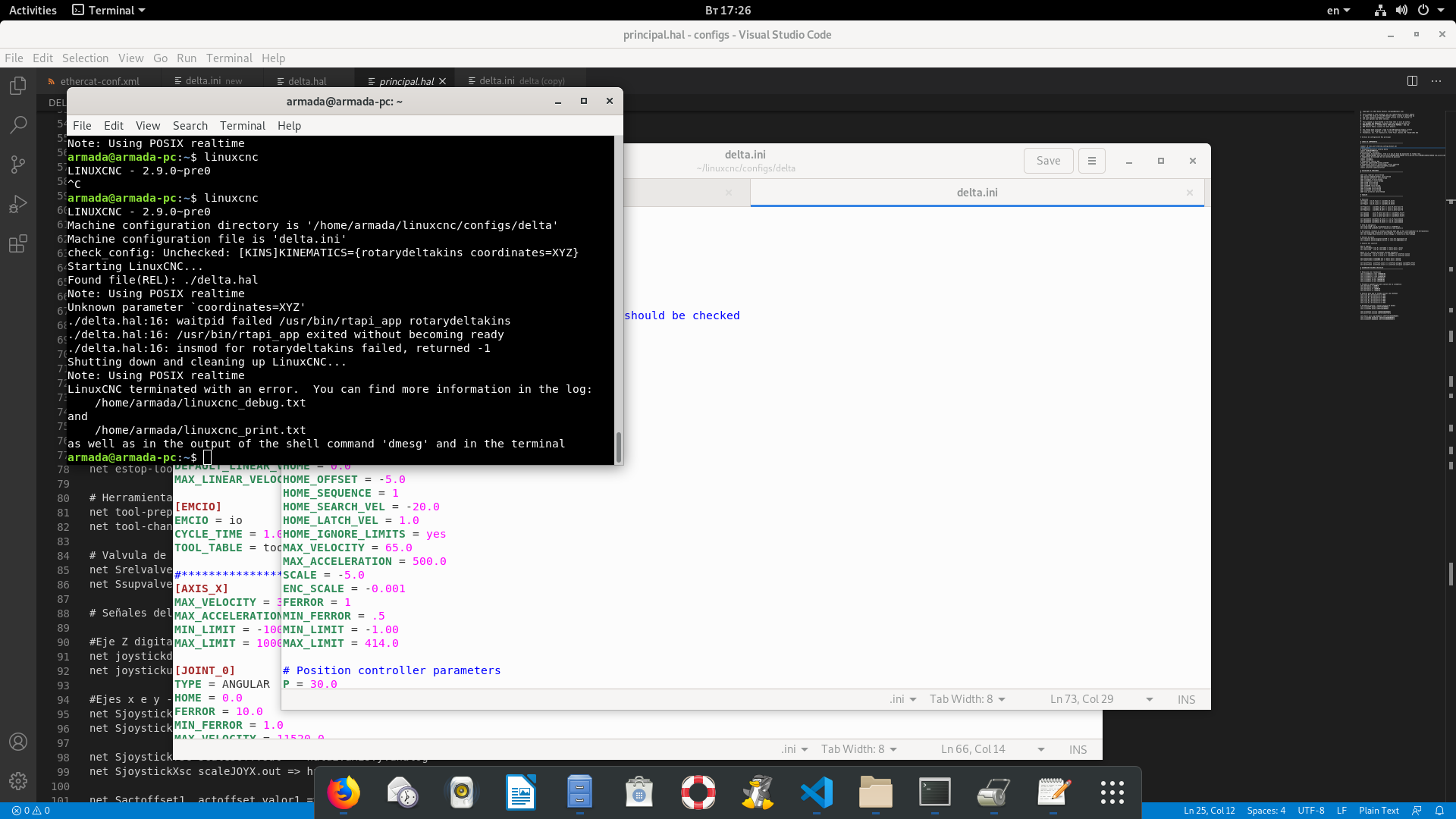Switch to Visual Studio Code in dock
Viewport: 1456px width, 819px height.
(817, 793)
